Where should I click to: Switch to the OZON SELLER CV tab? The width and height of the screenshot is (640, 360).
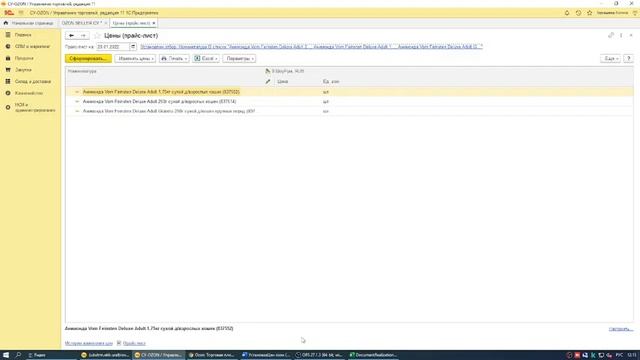click(x=81, y=23)
